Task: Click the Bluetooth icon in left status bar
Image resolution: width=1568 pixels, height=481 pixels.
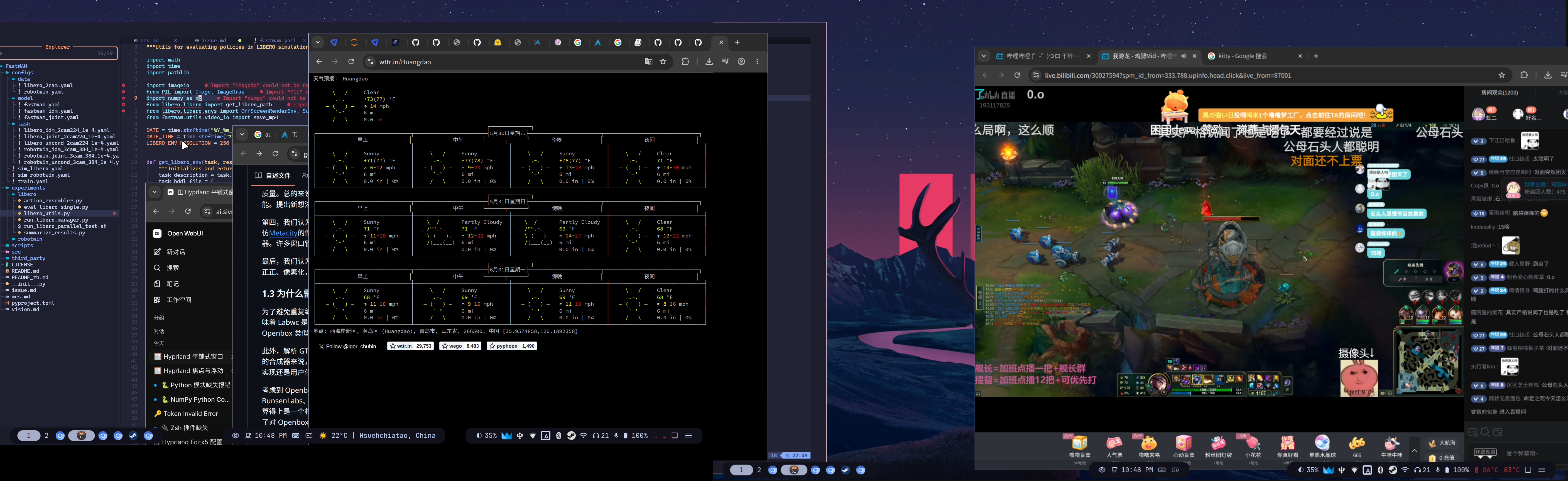Action: (558, 435)
